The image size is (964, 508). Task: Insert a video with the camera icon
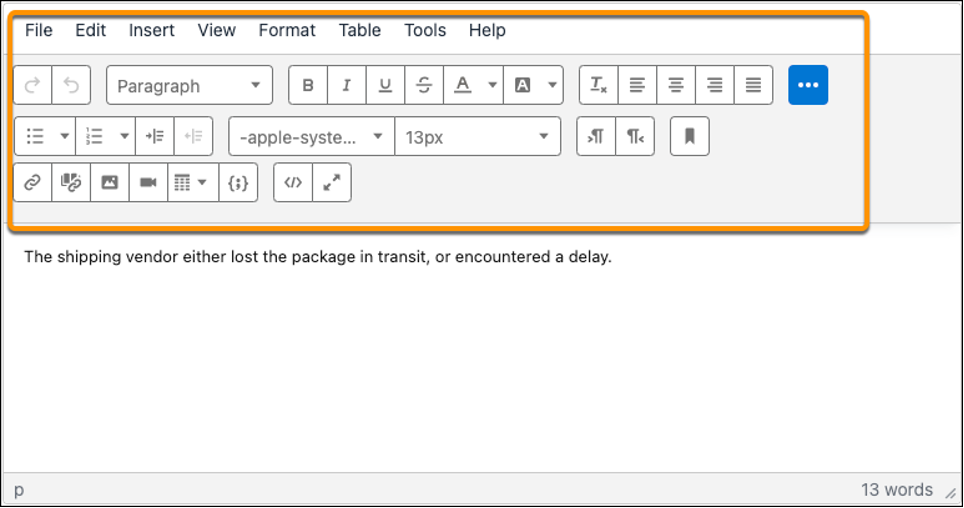[x=148, y=183]
